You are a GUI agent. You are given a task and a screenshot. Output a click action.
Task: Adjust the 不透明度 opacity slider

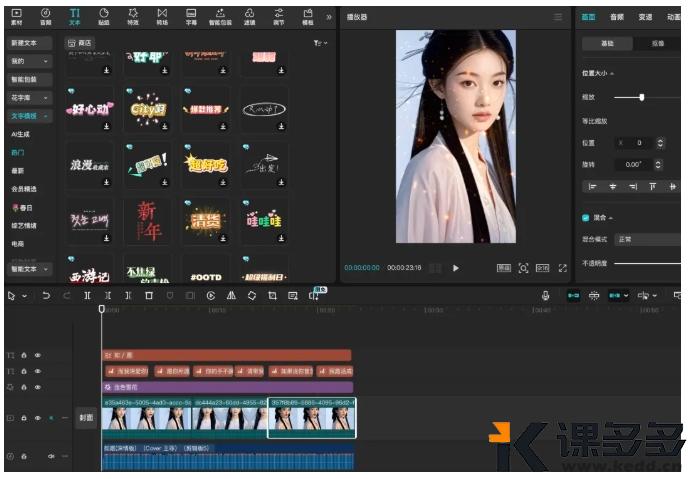(x=647, y=263)
